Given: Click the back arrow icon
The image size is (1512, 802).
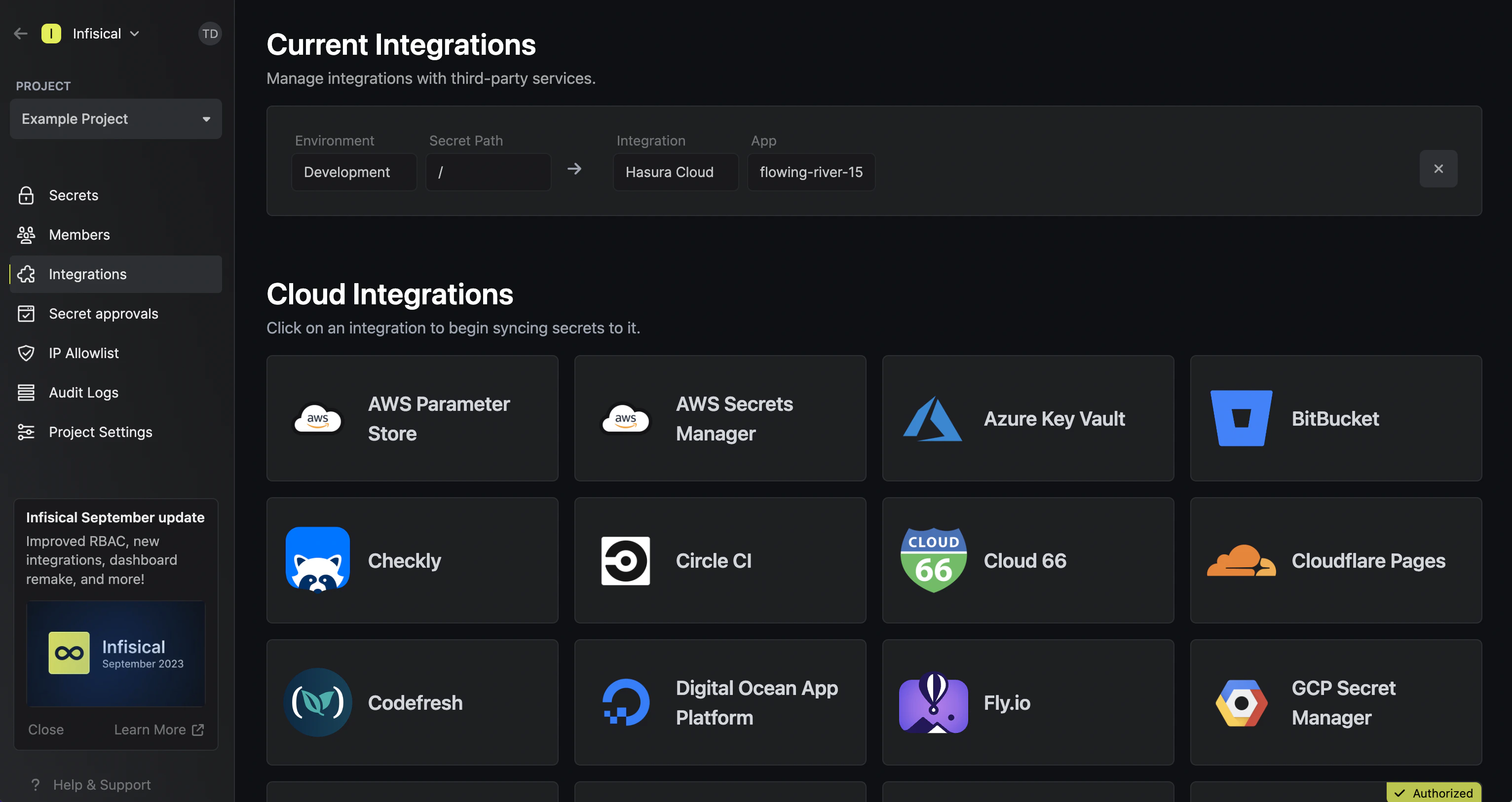Looking at the screenshot, I should [21, 34].
